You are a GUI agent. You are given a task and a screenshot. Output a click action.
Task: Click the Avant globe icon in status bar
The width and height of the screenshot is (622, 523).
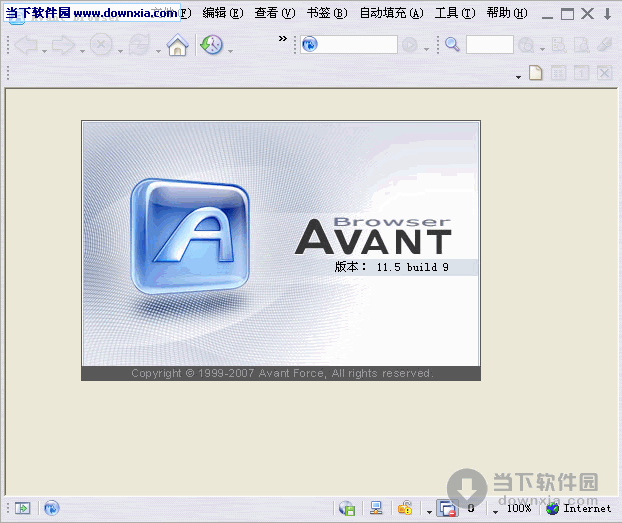pos(51,508)
